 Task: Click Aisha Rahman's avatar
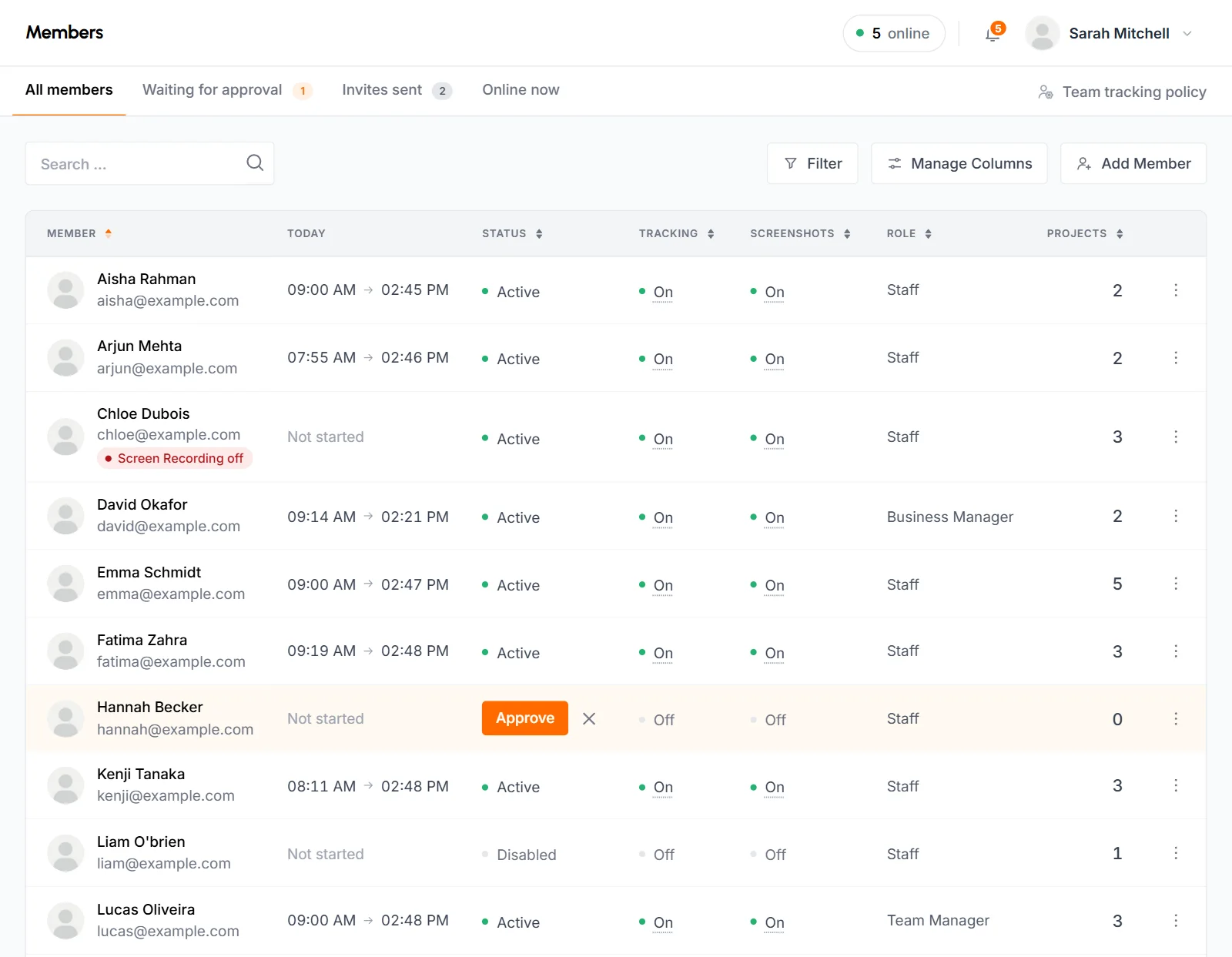click(x=66, y=290)
